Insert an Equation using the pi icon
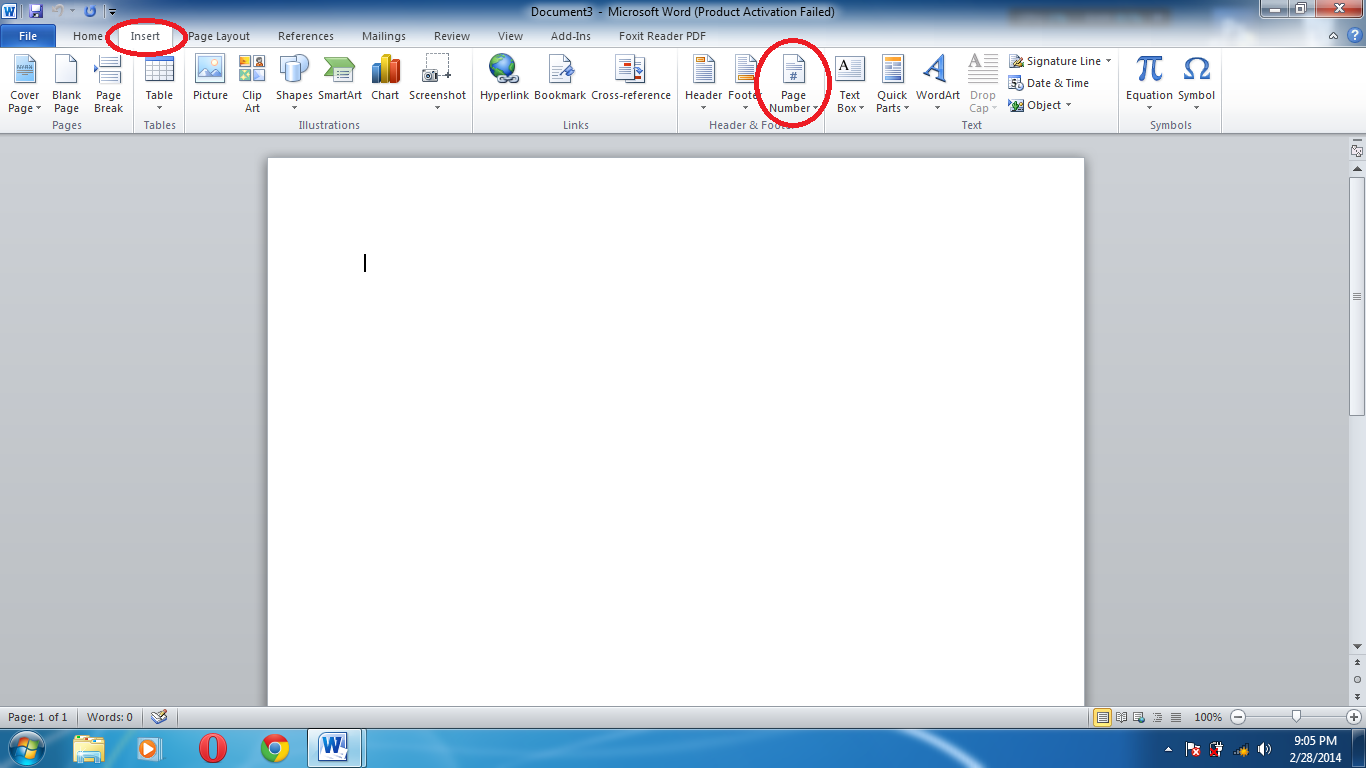1366x768 pixels. [1150, 68]
